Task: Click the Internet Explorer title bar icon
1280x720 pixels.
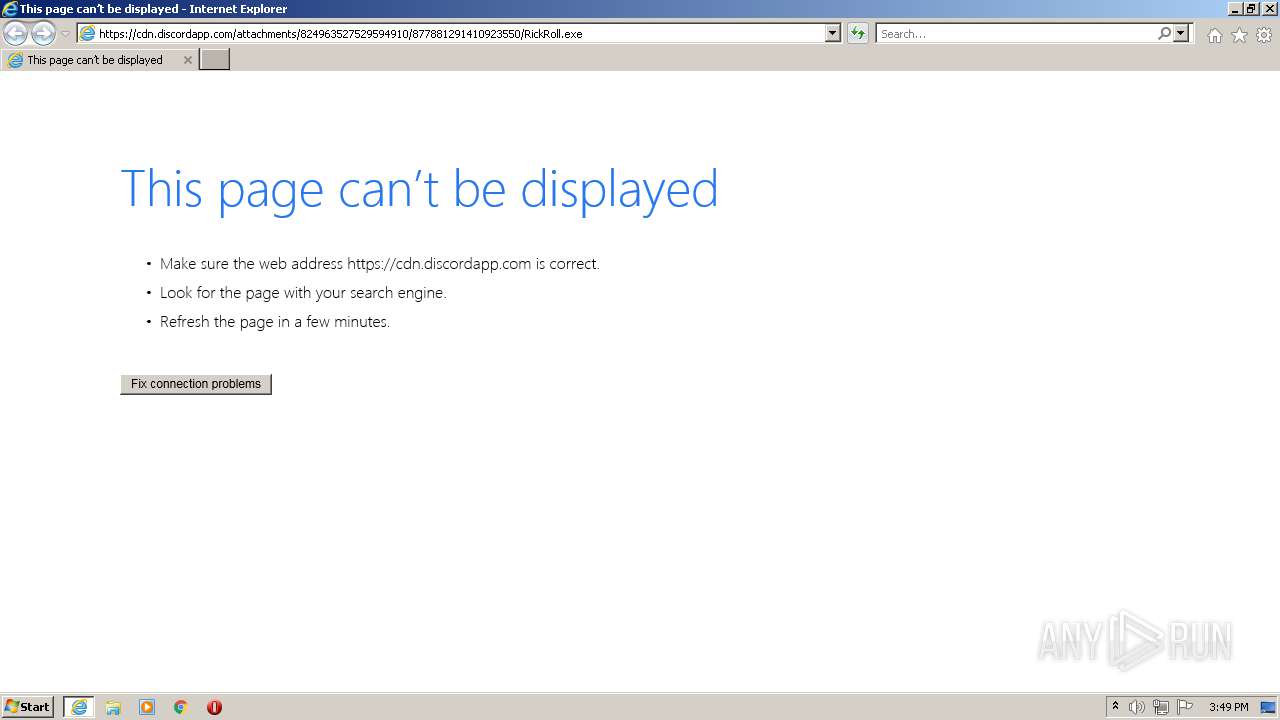Action: click(10, 9)
